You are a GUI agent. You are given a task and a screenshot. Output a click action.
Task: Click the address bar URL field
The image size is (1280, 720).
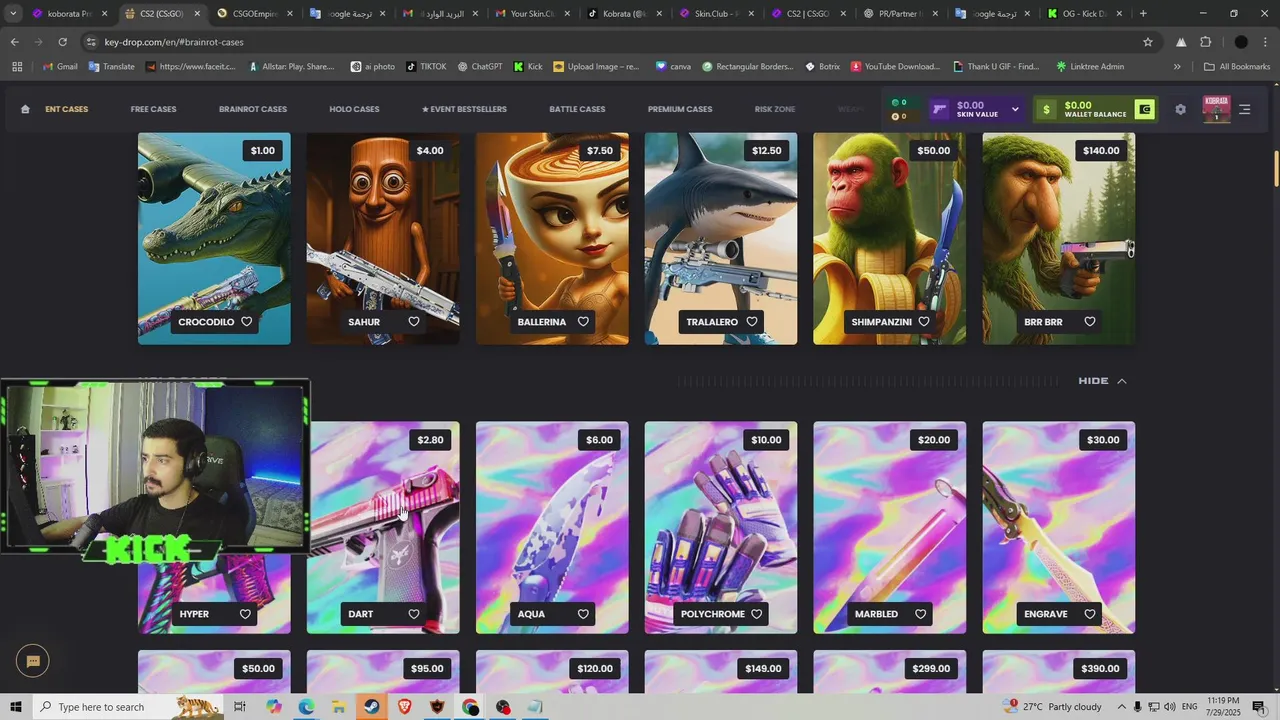click(x=620, y=42)
